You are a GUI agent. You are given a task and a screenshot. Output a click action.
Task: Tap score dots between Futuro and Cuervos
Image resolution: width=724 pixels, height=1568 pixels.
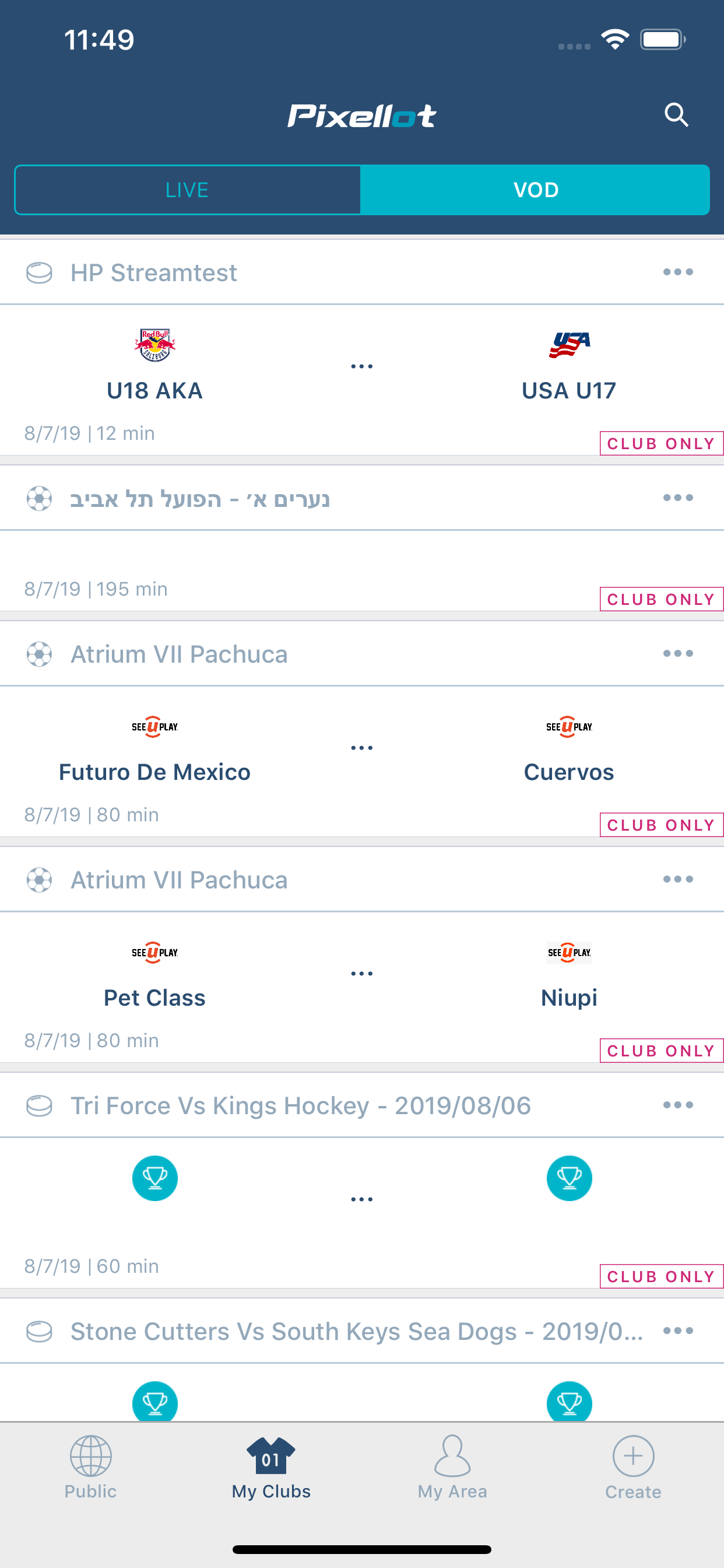click(361, 747)
